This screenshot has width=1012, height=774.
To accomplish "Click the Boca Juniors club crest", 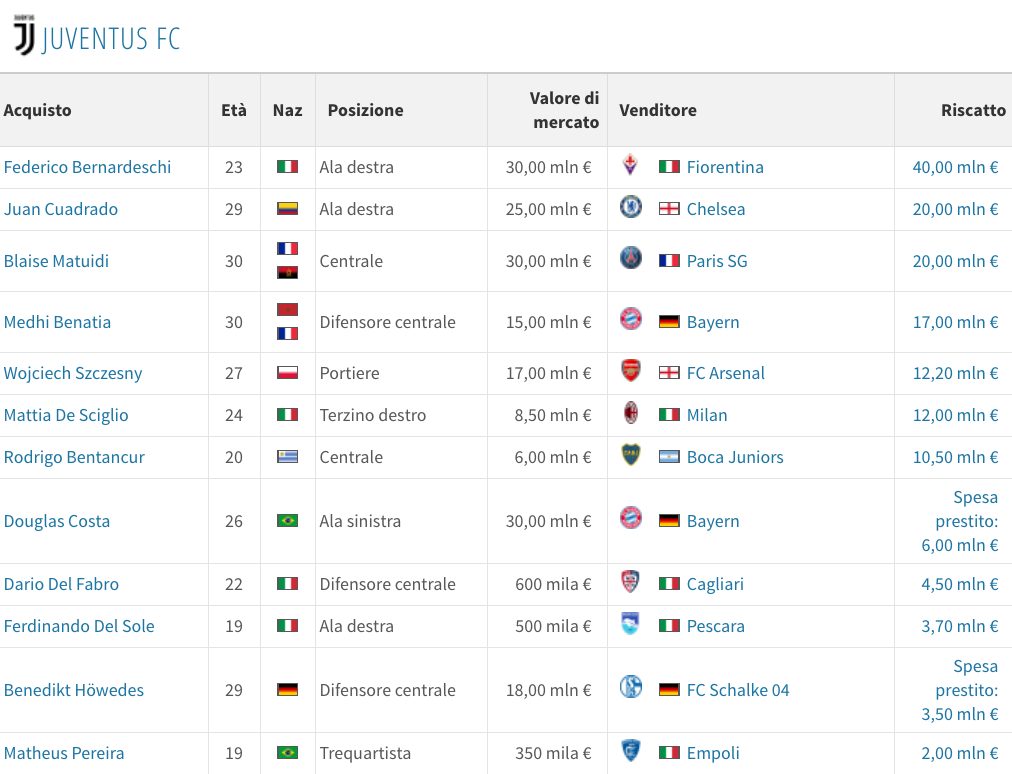I will coord(630,454).
